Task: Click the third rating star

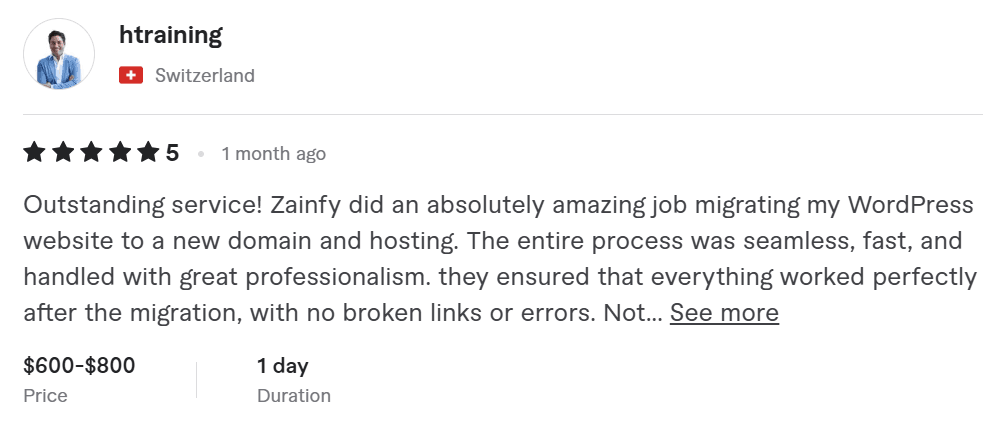Action: tap(91, 153)
